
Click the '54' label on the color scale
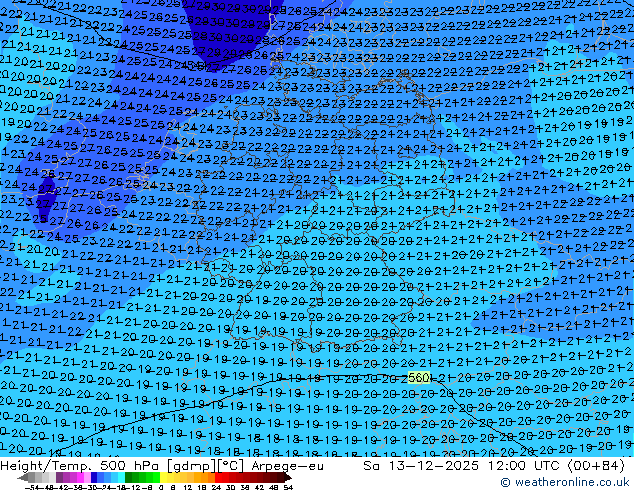click(288, 488)
